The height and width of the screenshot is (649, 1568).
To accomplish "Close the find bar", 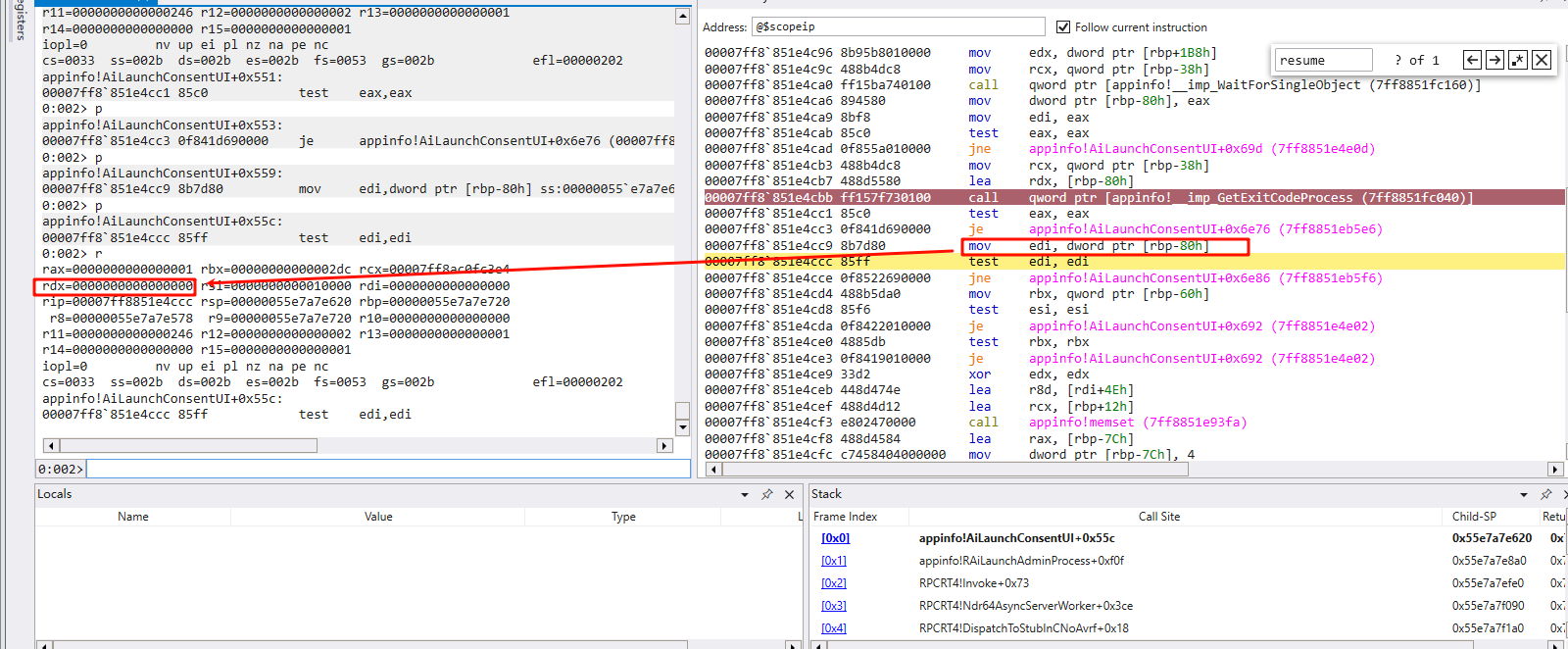I will [x=1542, y=60].
